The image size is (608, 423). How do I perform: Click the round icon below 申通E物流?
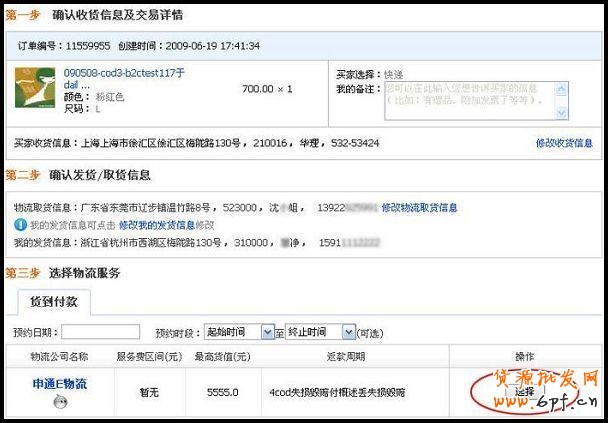coord(60,401)
